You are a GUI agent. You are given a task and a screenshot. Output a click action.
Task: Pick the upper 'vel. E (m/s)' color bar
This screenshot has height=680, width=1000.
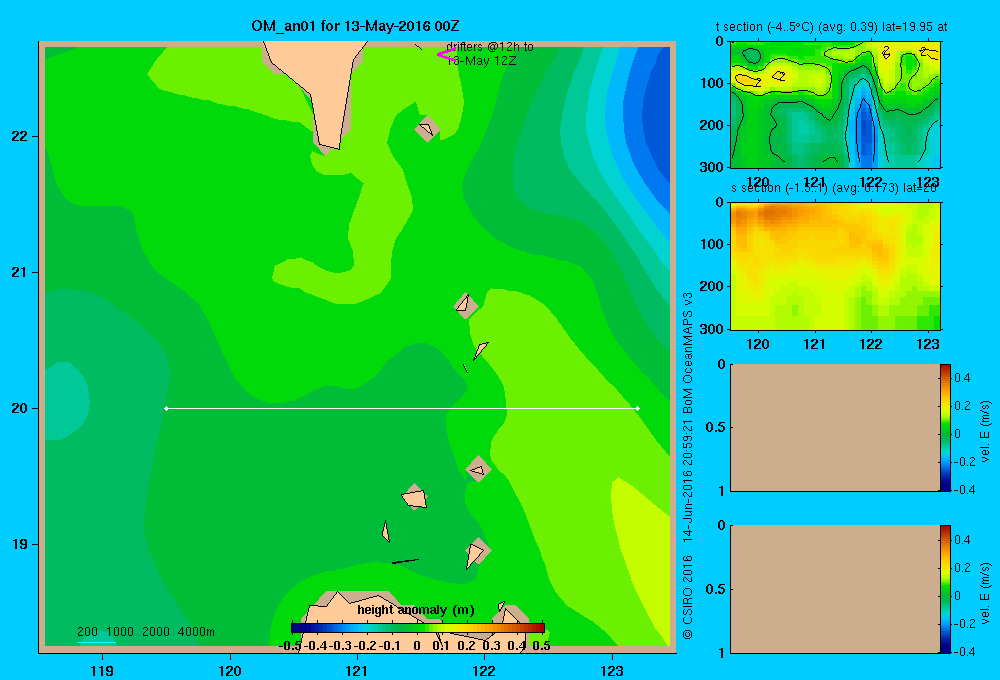[x=945, y=427]
